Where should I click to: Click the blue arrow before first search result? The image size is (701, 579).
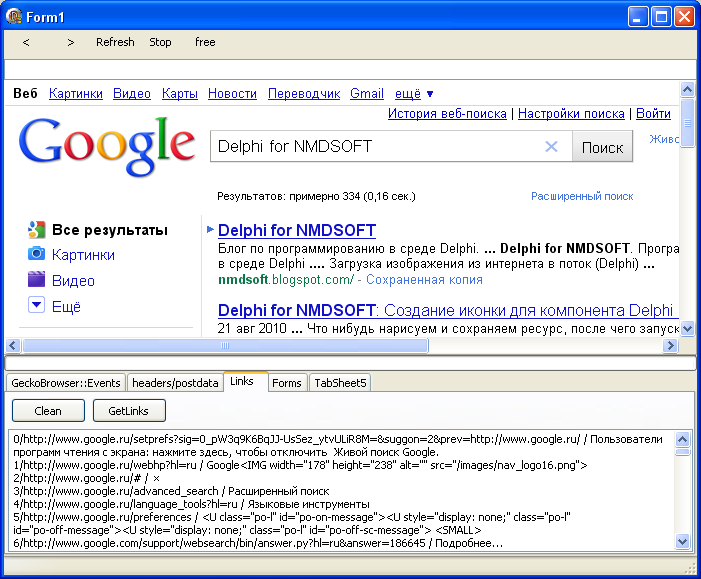[210, 229]
